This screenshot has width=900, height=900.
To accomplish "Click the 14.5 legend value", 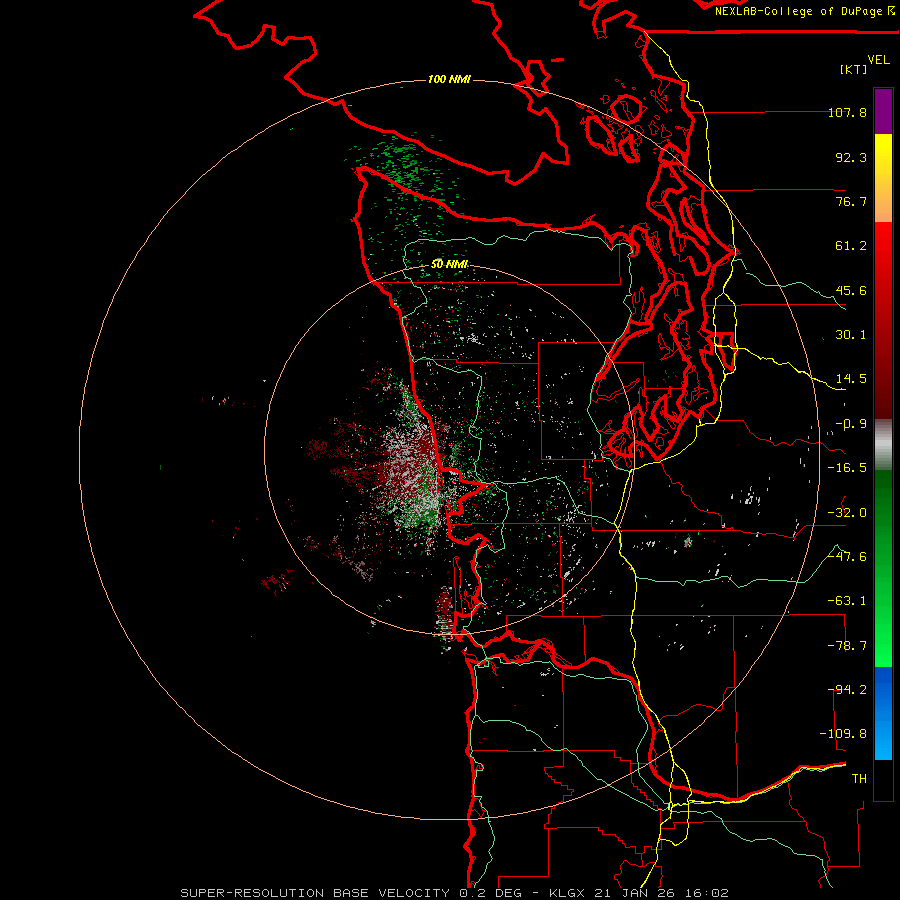I will [x=851, y=379].
